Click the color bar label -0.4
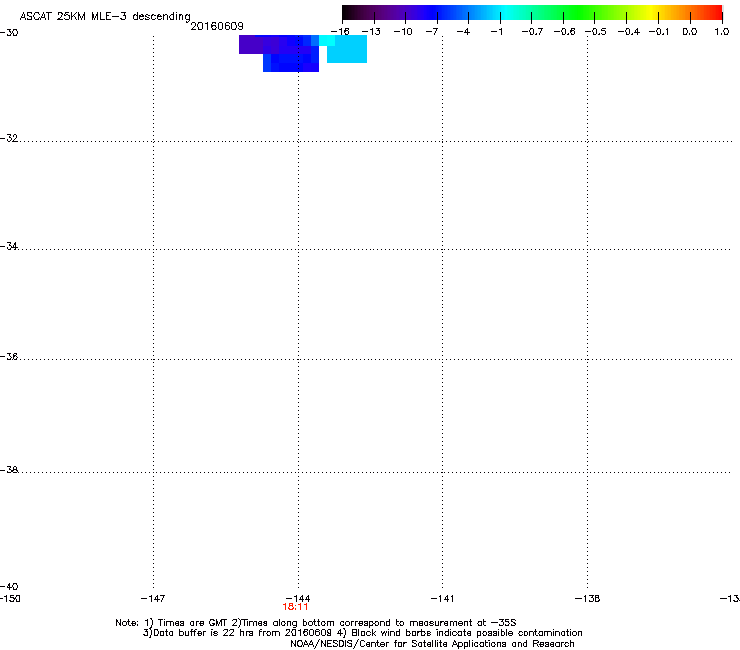Image resolution: width=740 pixels, height=650 pixels. pyautogui.click(x=629, y=32)
